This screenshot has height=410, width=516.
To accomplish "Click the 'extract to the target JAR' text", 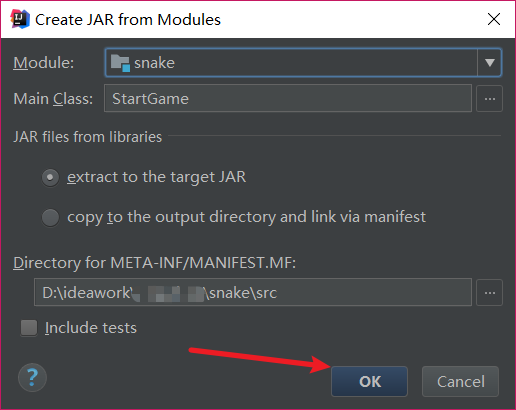I will pyautogui.click(x=157, y=177).
